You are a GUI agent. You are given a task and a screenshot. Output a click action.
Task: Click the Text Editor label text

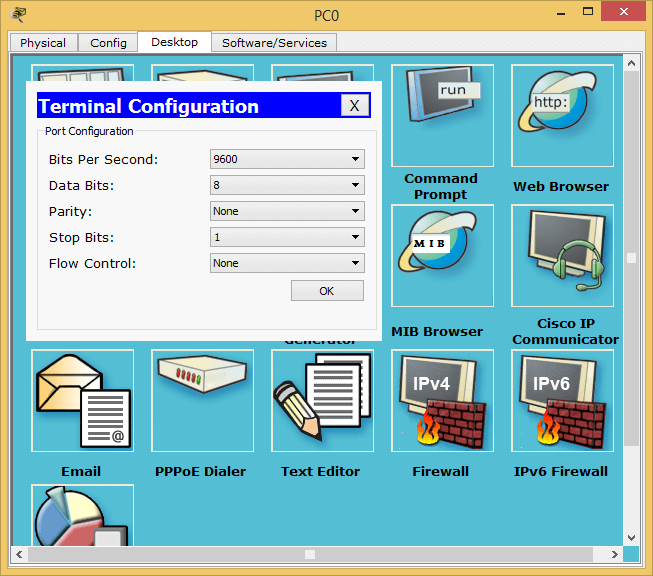320,471
